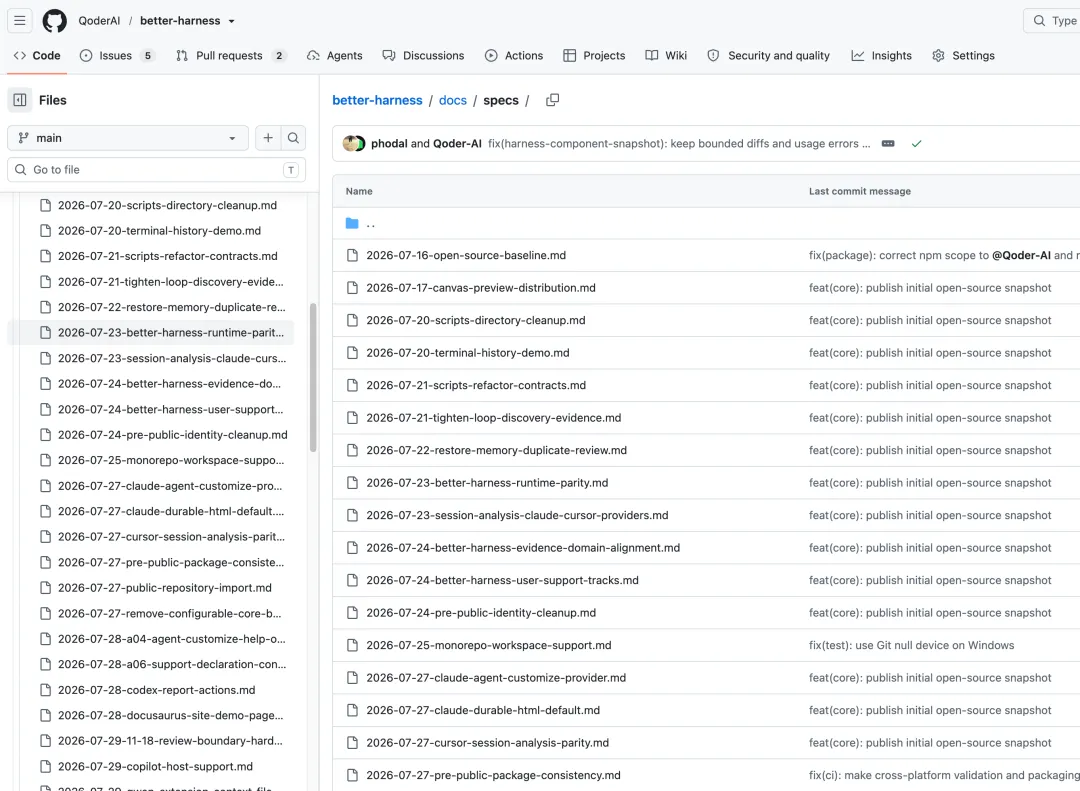Open 2026-07-27-cursor-session-analysis-parity.md in list

click(x=488, y=742)
